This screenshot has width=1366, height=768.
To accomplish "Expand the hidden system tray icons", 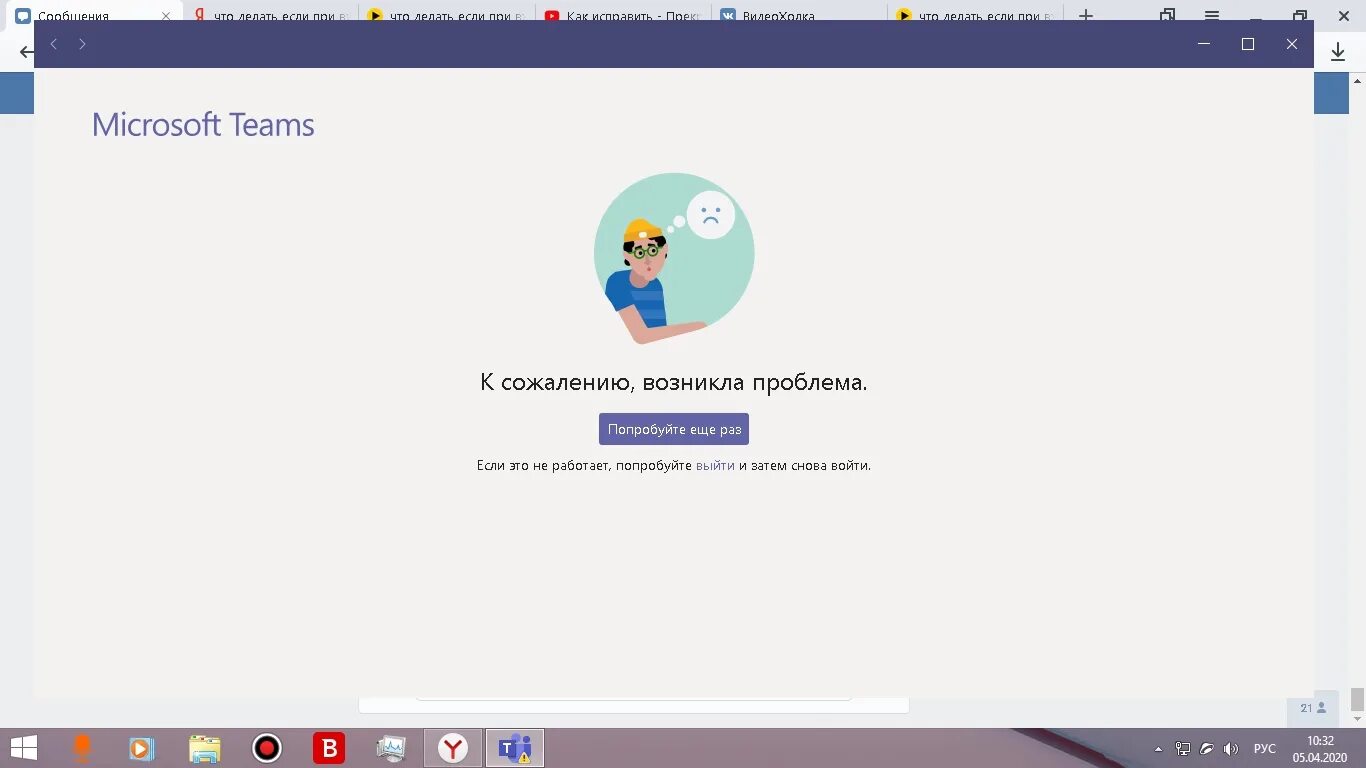I will 1157,748.
